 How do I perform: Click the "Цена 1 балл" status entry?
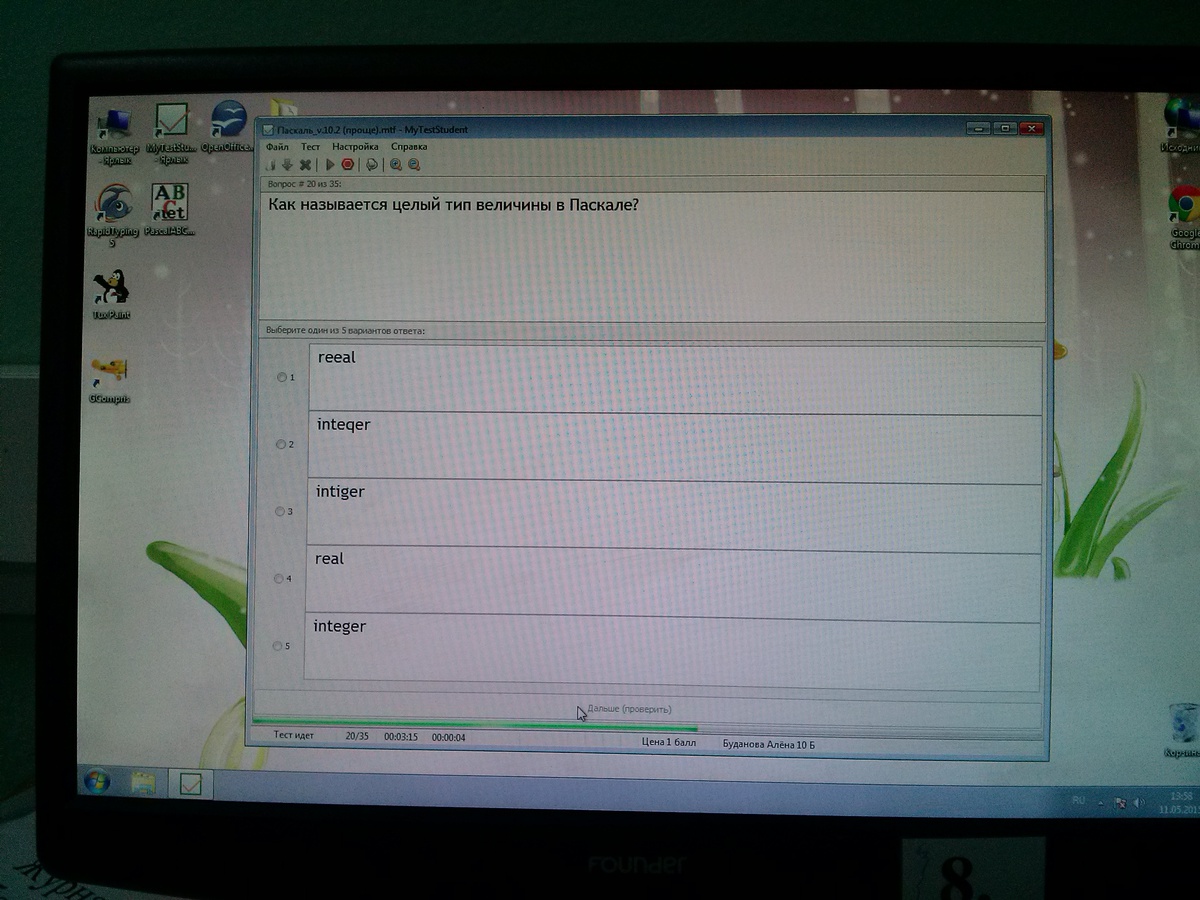pos(669,743)
